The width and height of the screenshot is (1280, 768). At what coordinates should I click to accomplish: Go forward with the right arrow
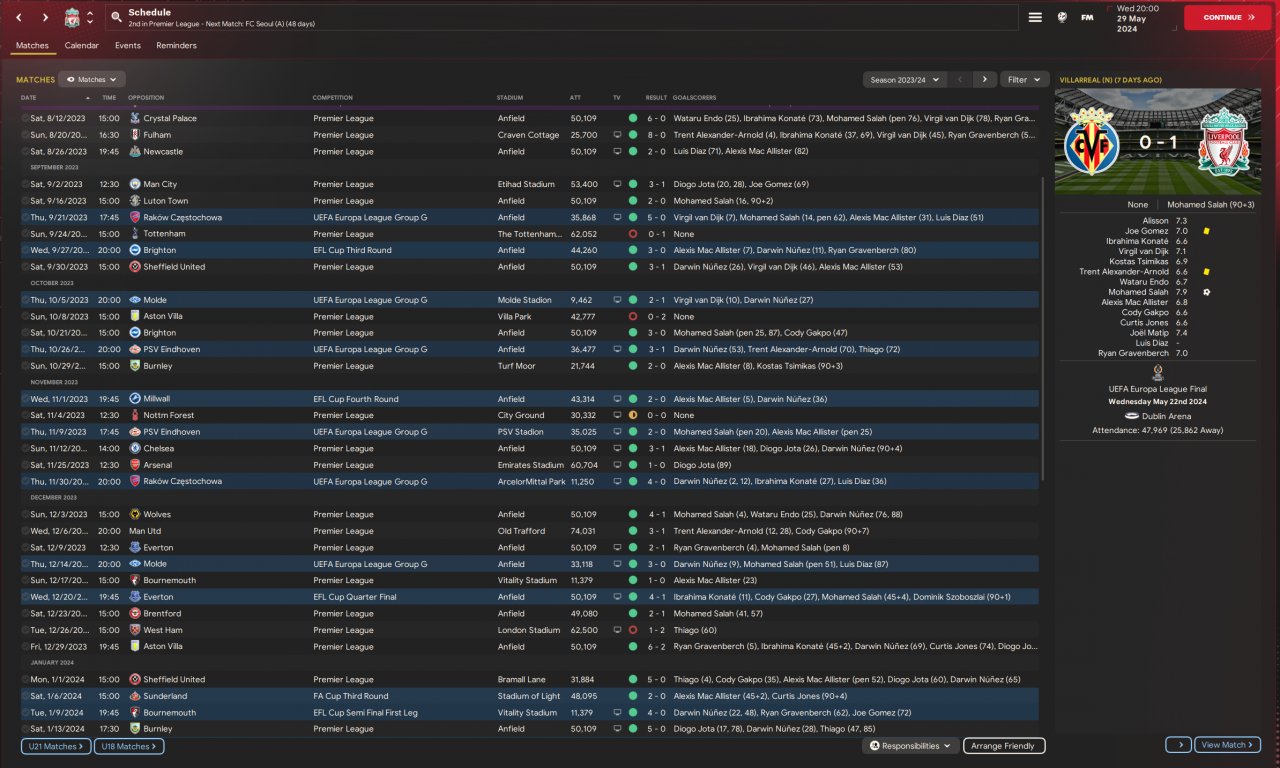coord(45,17)
